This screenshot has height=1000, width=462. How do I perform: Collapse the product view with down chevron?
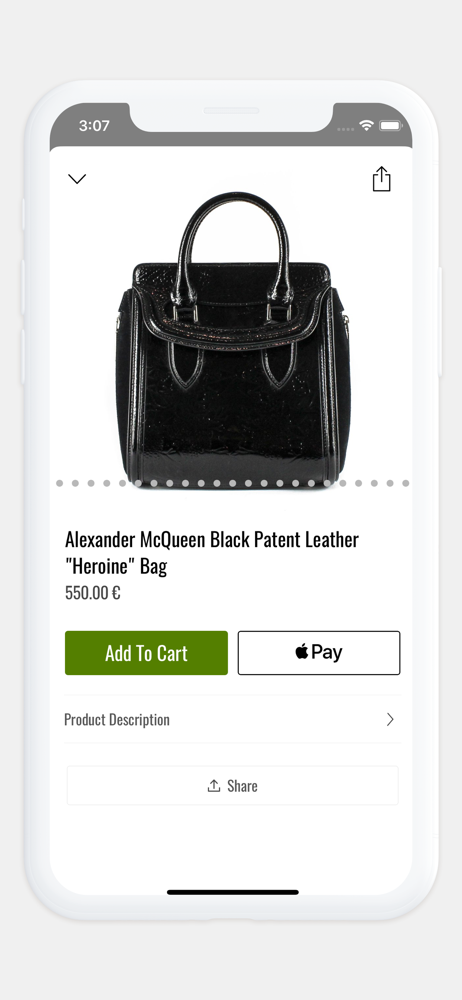(77, 179)
